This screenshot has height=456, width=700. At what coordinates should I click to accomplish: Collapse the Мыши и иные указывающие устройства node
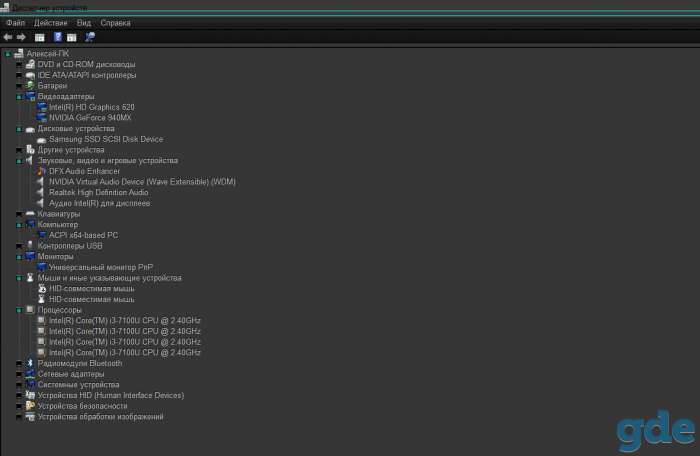tap(19, 278)
